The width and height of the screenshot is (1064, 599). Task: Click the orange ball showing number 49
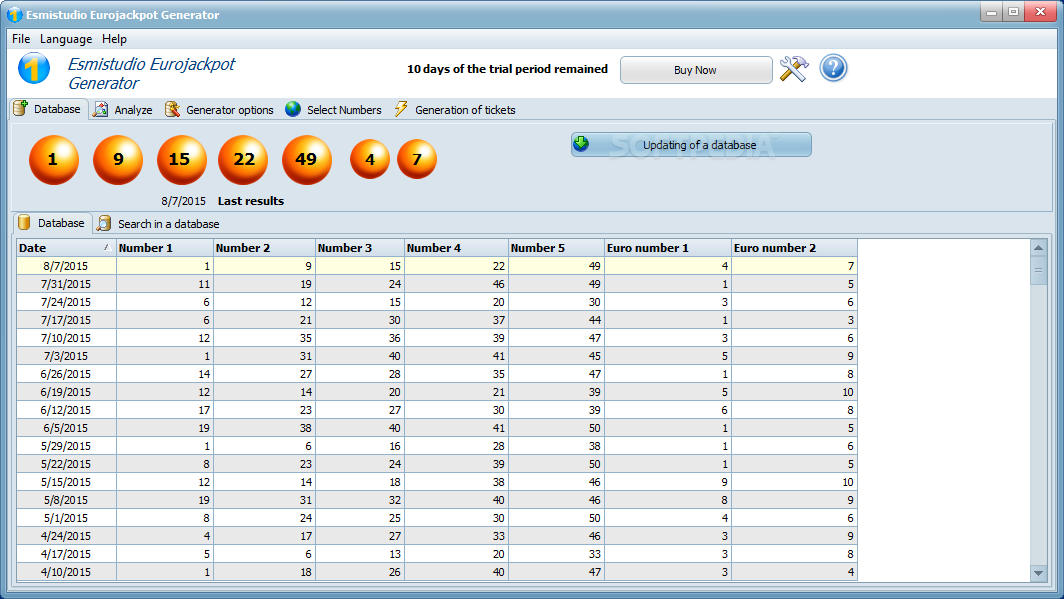click(x=307, y=159)
